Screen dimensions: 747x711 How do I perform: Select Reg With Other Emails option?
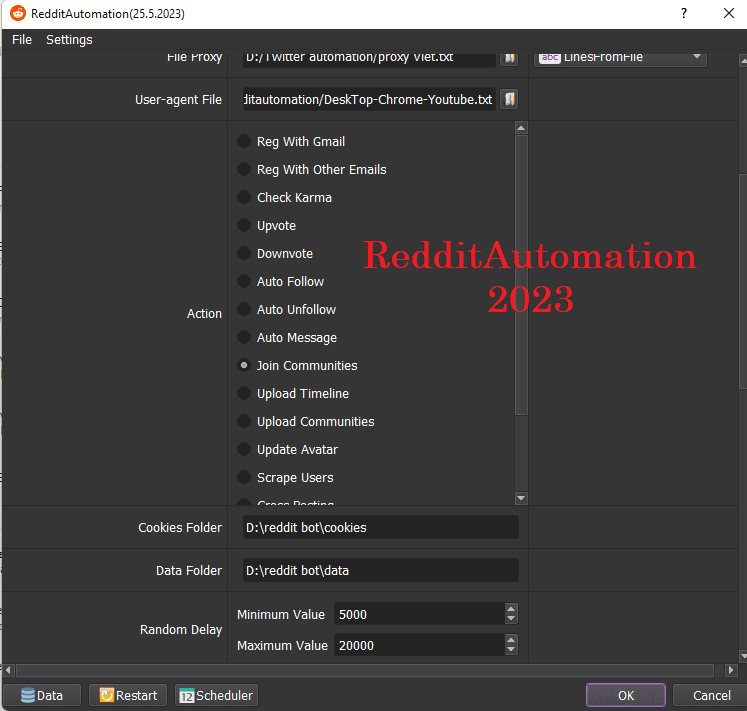point(244,169)
